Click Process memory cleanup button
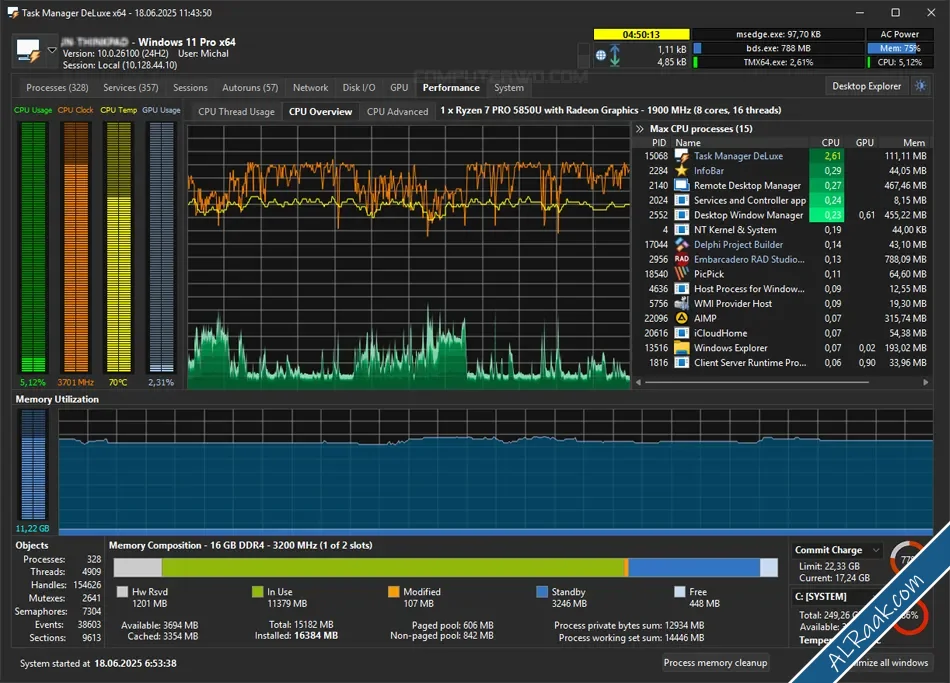Screen dimensions: 950x683 [x=716, y=662]
